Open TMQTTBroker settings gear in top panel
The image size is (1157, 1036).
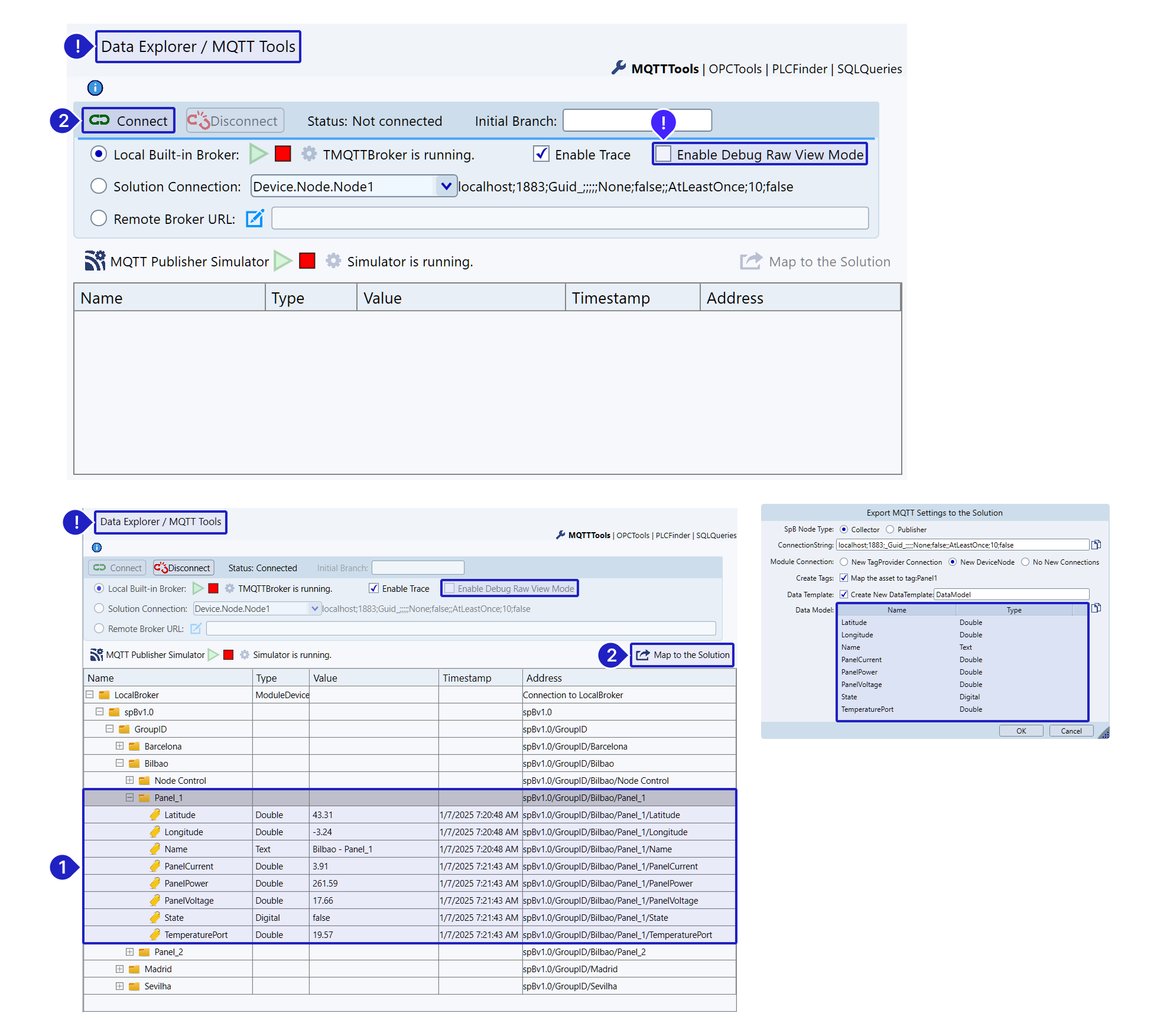click(309, 154)
